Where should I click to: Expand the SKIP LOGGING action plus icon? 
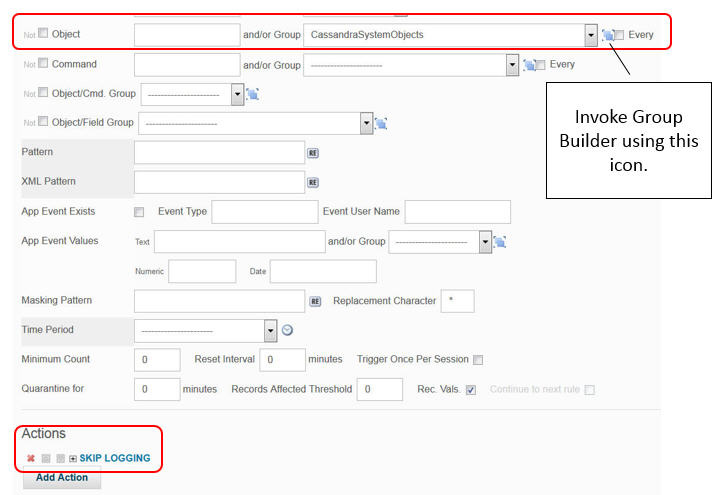pyautogui.click(x=73, y=458)
